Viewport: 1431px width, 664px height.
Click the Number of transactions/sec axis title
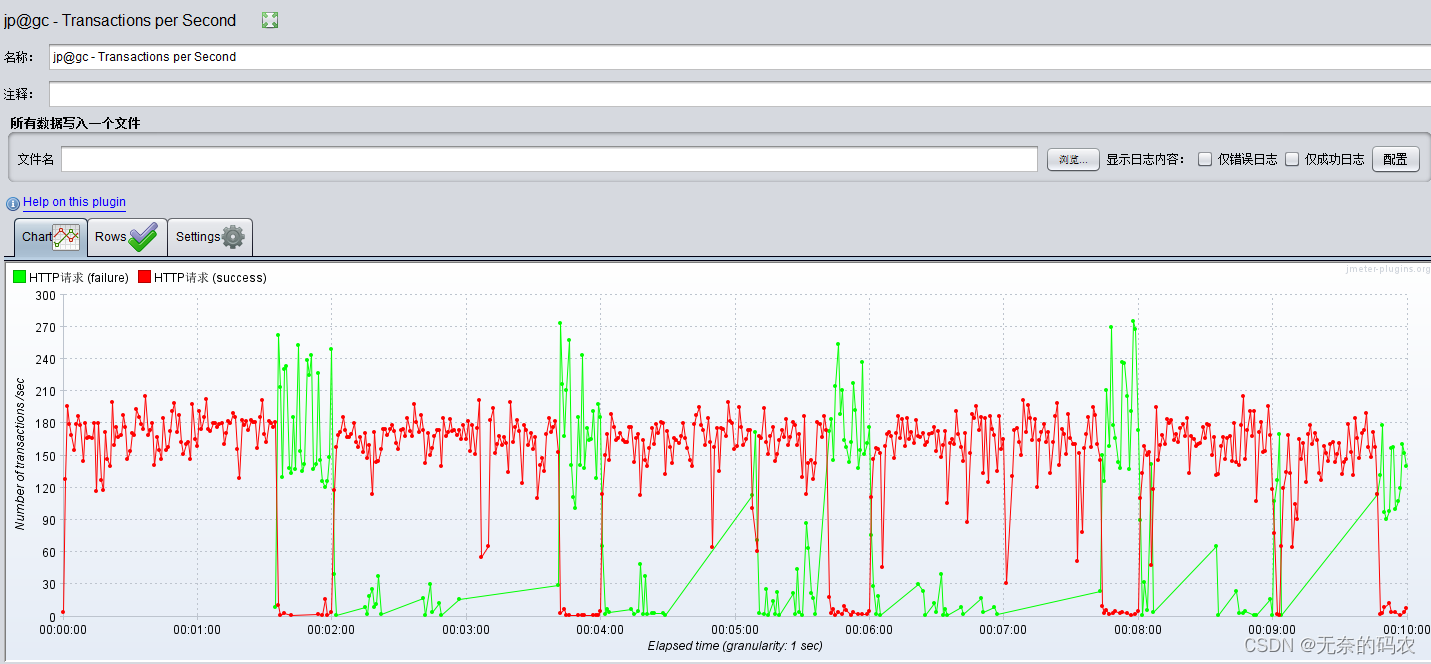pyautogui.click(x=20, y=456)
